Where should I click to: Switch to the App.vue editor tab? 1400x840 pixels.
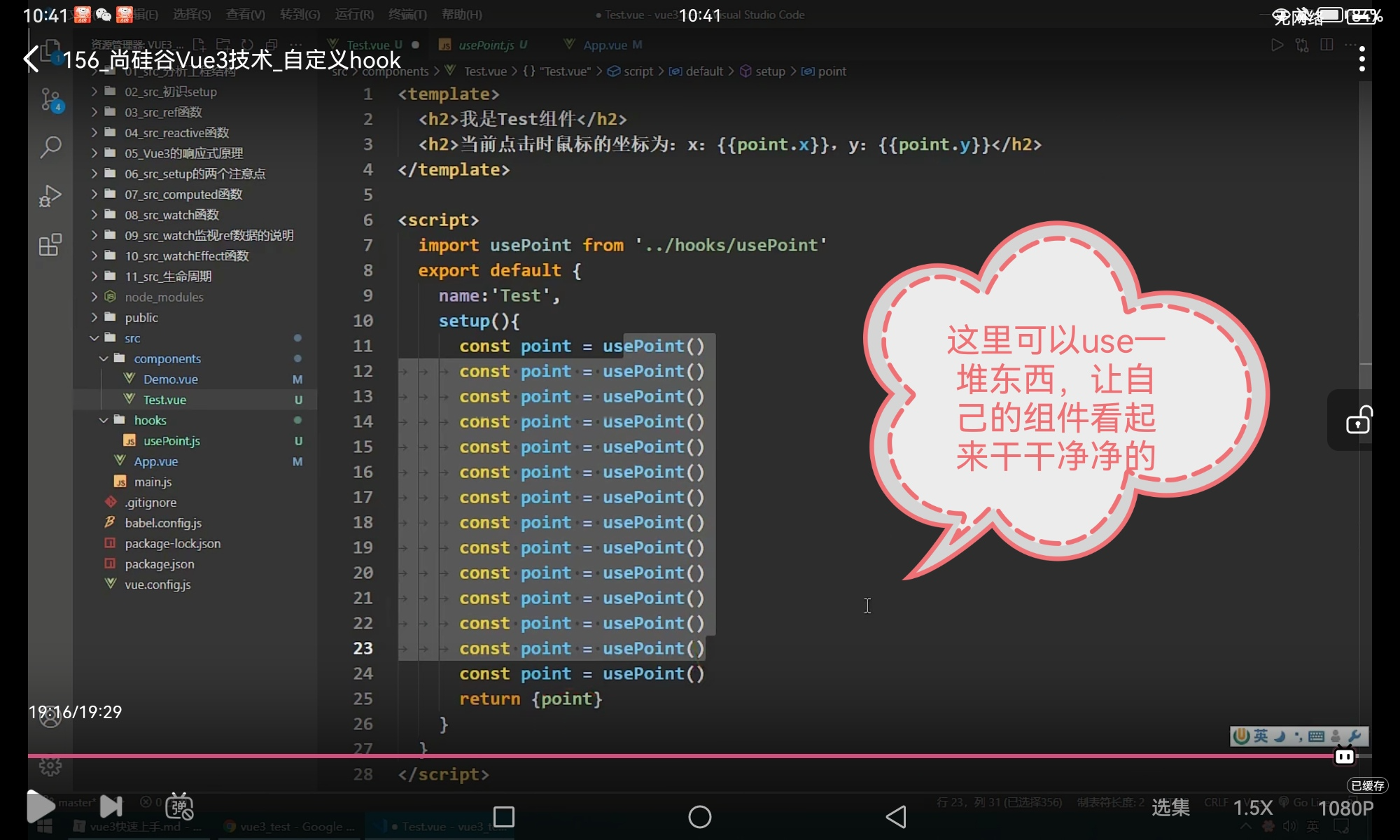click(605, 45)
